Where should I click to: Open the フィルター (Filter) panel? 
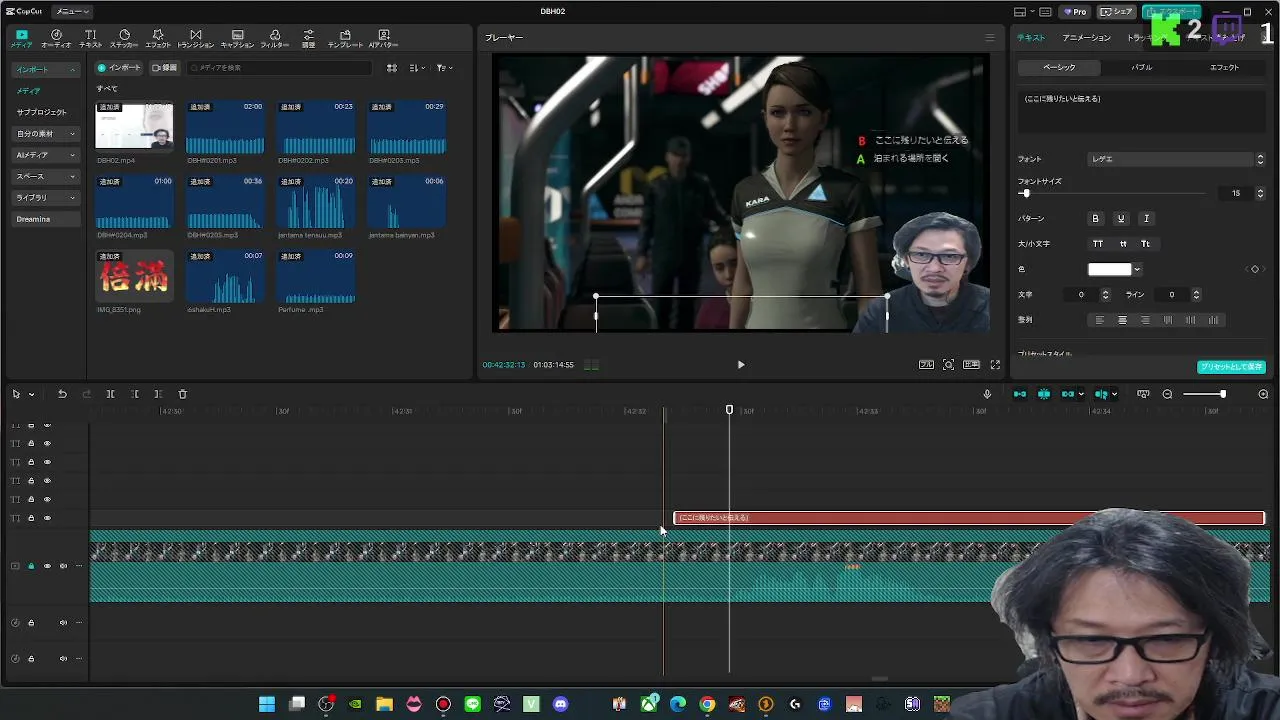click(x=274, y=38)
